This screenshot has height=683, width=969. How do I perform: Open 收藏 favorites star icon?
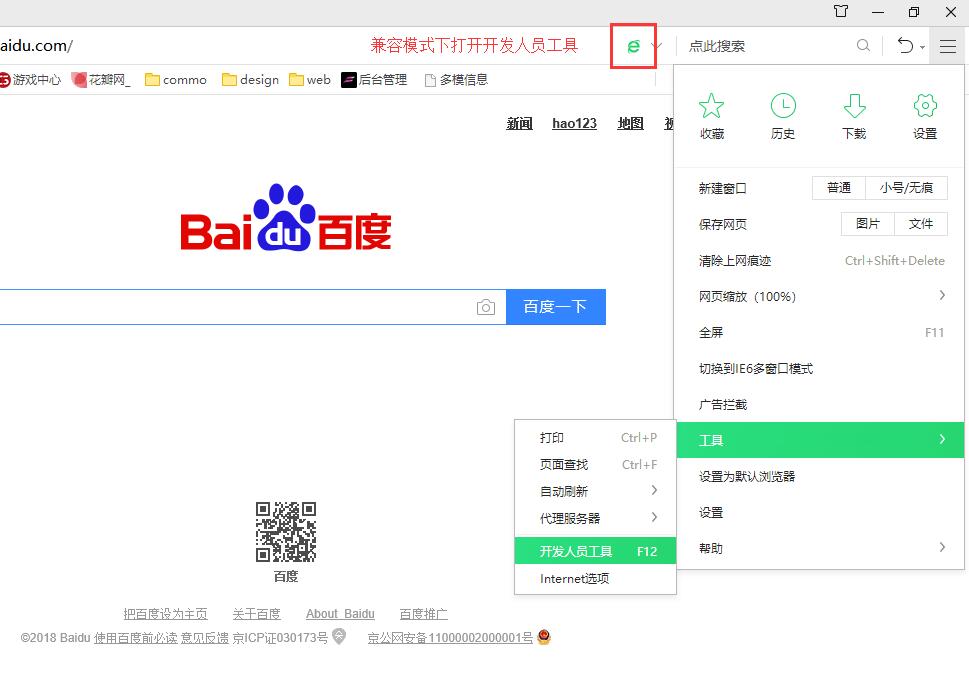tap(711, 116)
